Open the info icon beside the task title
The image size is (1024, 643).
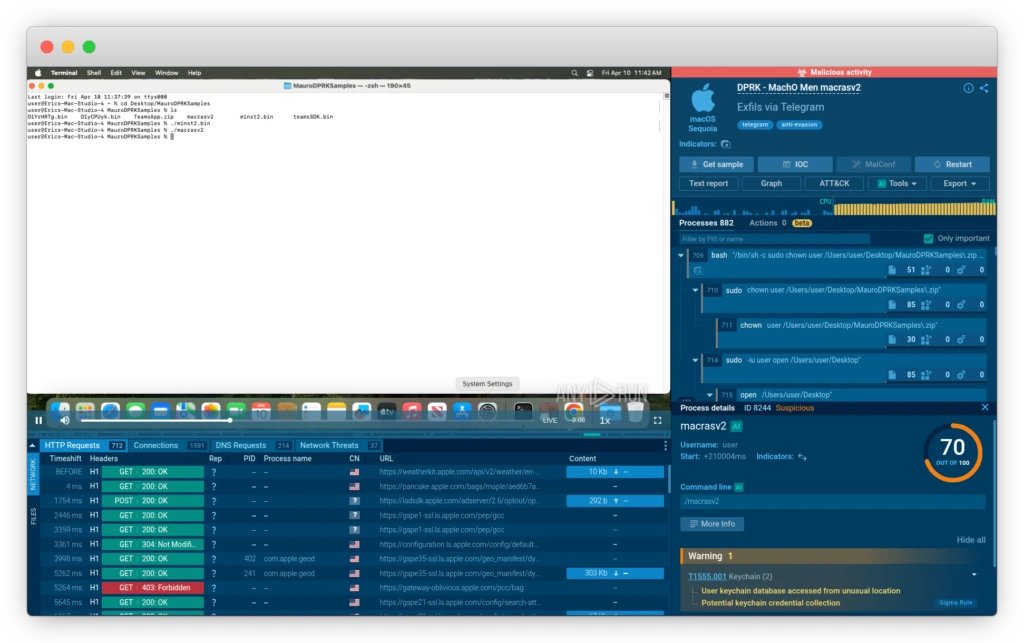968,88
